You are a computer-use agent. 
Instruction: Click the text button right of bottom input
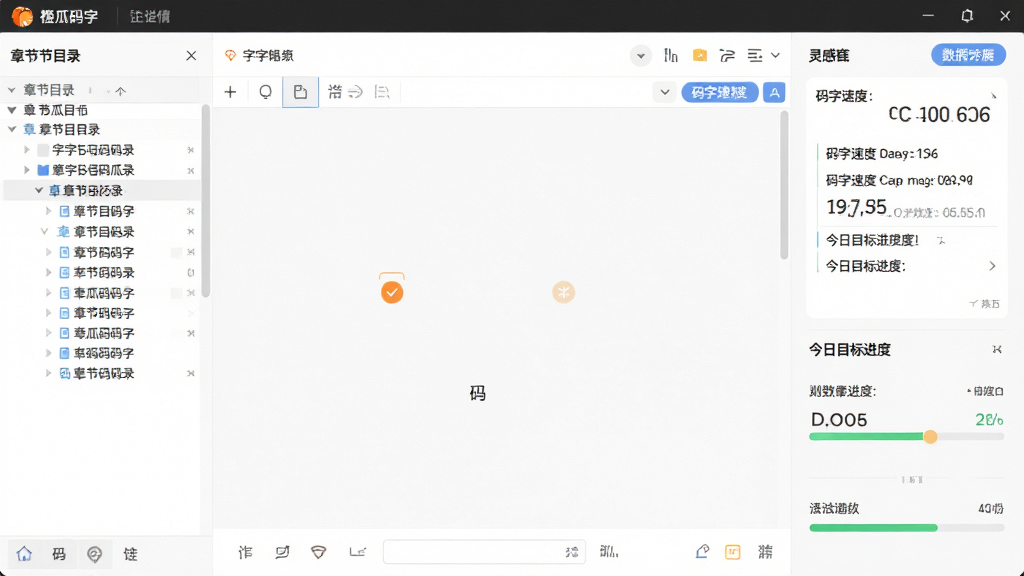[609, 552]
